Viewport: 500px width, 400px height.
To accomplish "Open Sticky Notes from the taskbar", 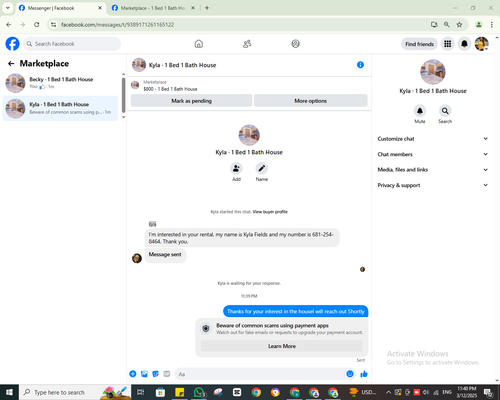I will pyautogui.click(x=180, y=392).
